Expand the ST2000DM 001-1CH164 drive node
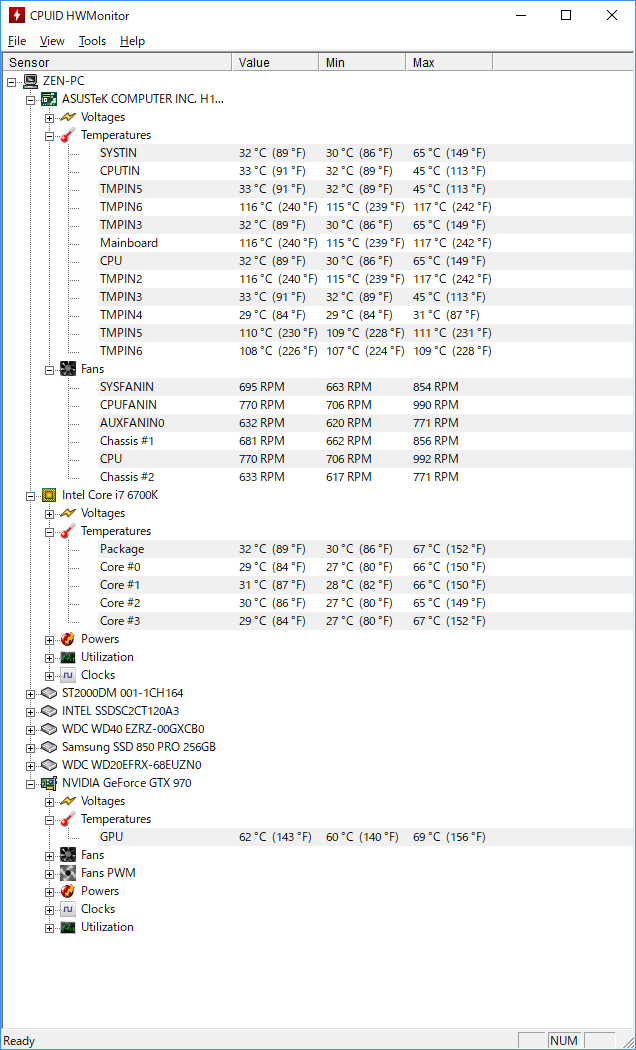The height and width of the screenshot is (1050, 636). point(30,694)
